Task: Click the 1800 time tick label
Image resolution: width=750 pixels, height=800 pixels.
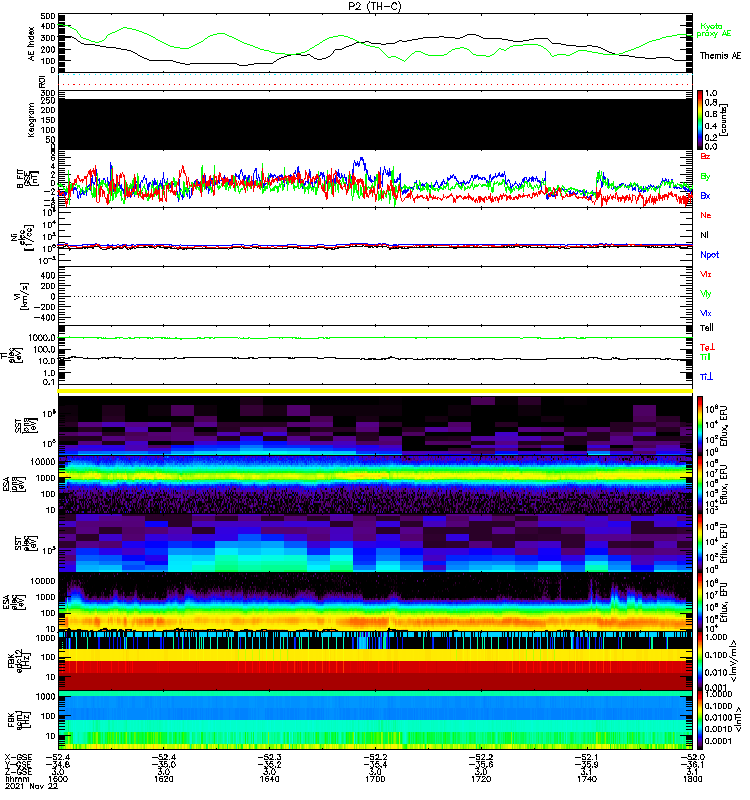Action: [x=692, y=779]
